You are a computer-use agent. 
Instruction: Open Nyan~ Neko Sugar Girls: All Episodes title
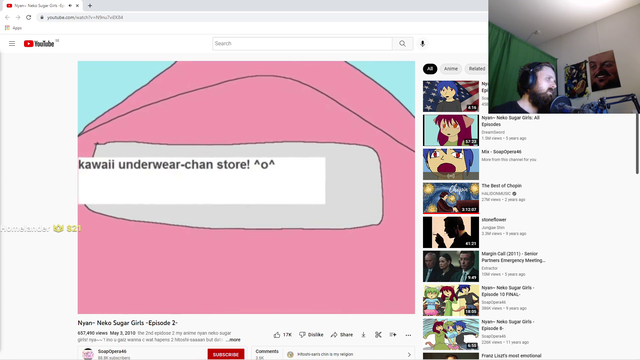(510, 121)
